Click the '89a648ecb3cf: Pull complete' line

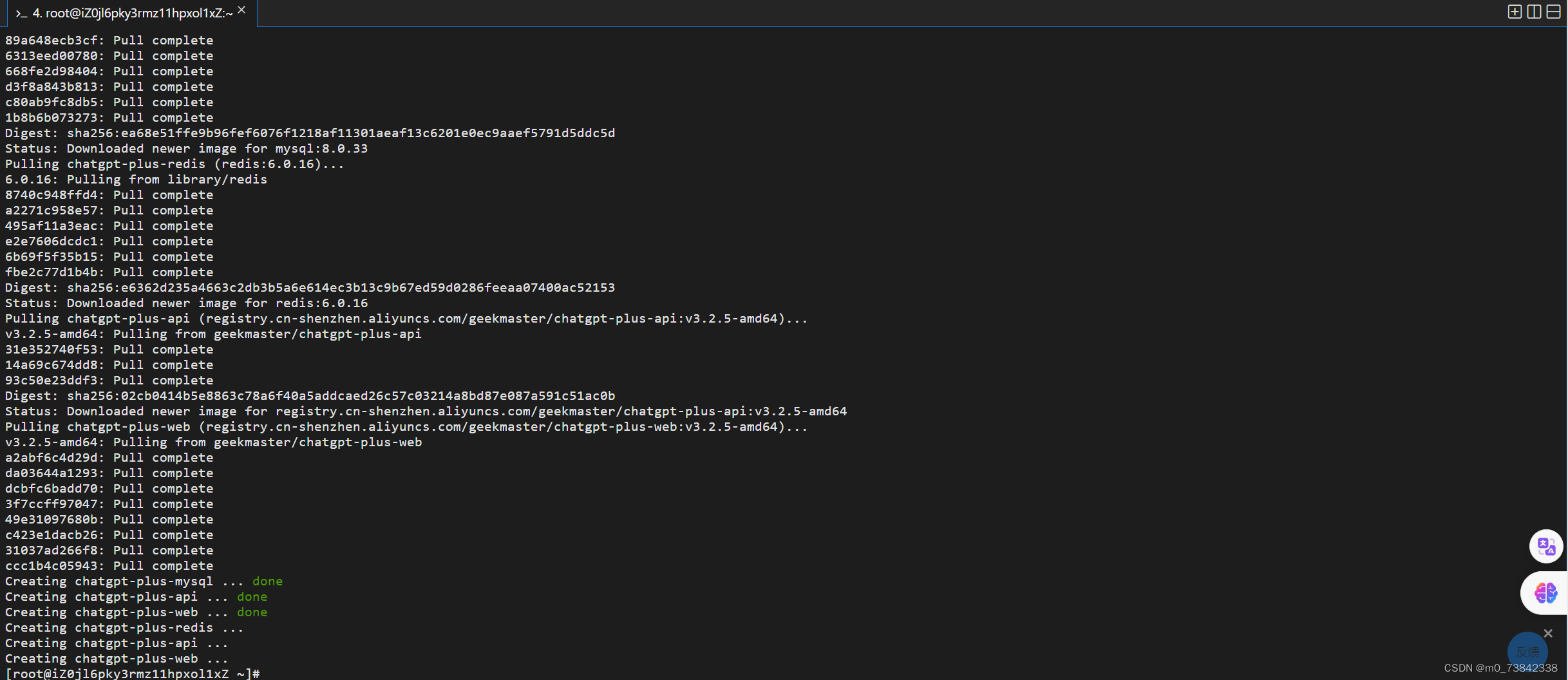click(x=109, y=40)
